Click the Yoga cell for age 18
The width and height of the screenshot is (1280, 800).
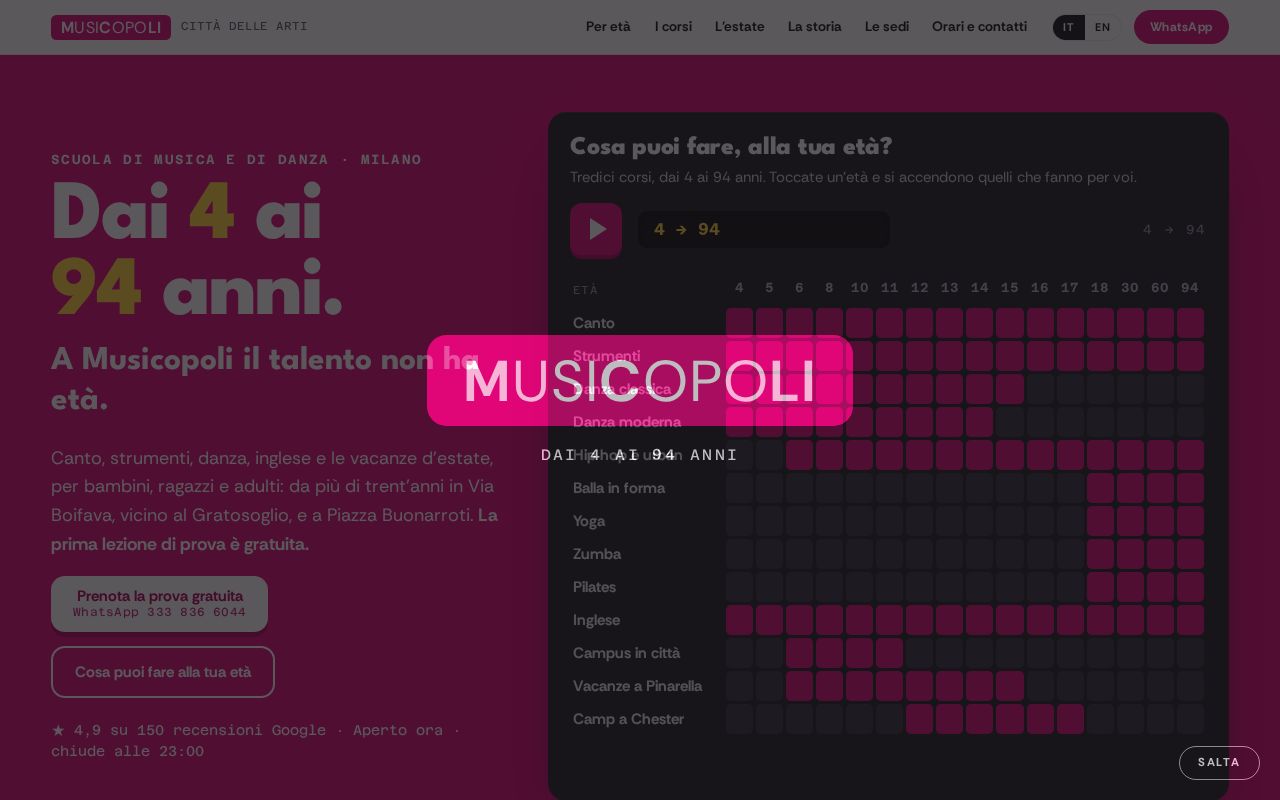[x=1100, y=521]
